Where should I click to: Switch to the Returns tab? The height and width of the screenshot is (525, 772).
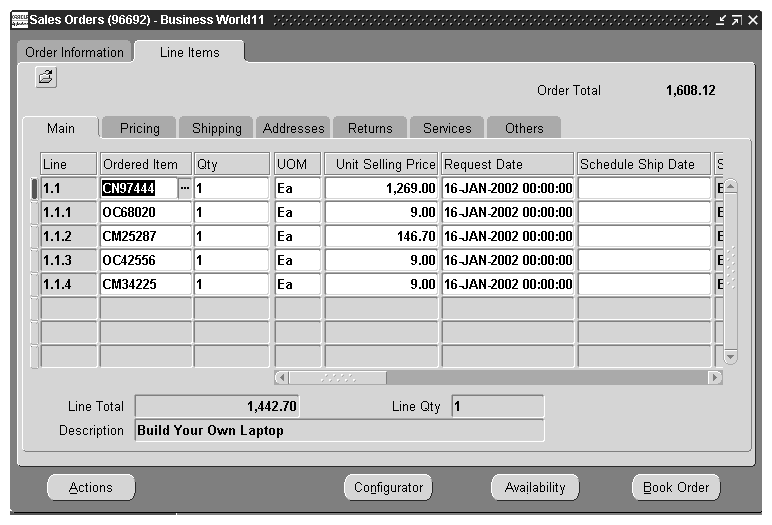coord(370,128)
